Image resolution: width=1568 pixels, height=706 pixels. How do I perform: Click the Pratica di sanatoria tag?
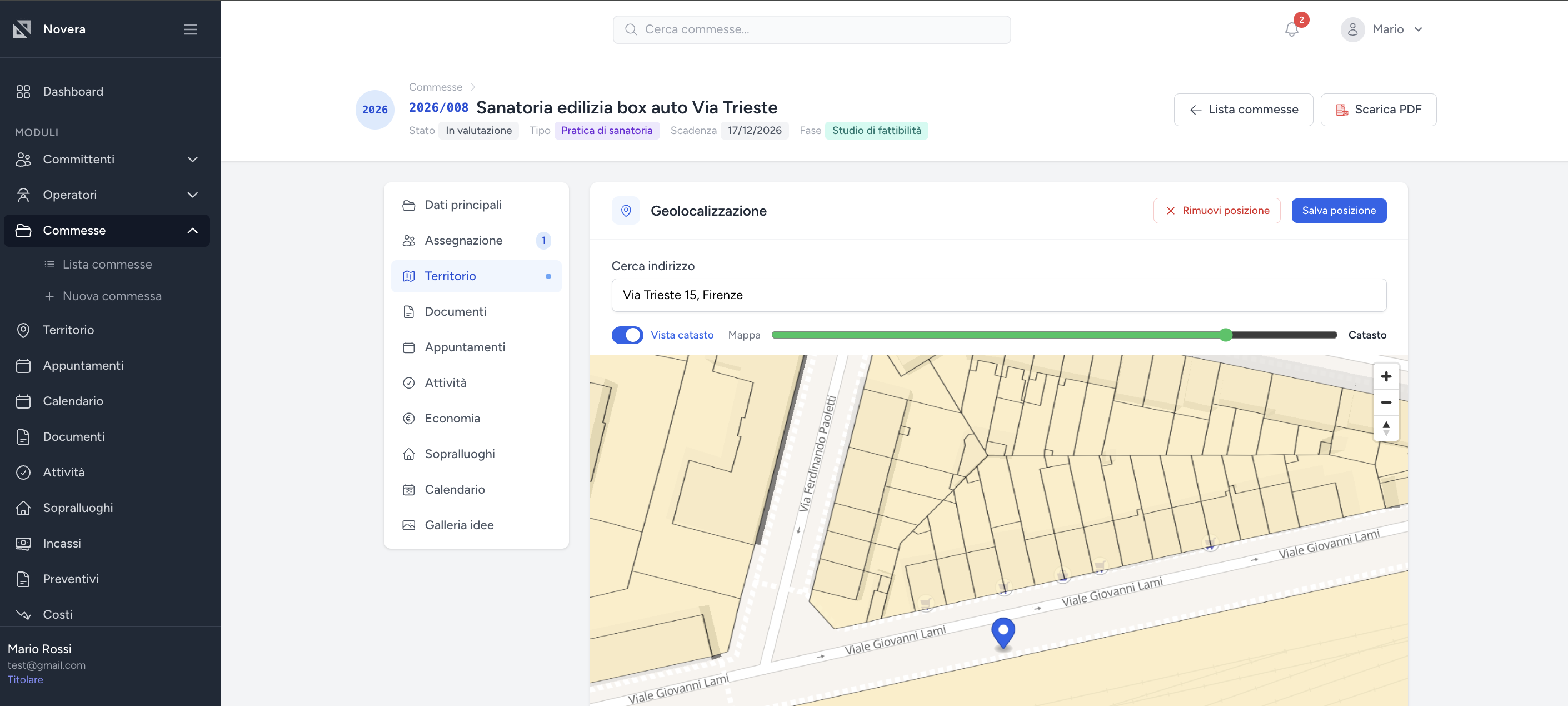pyautogui.click(x=606, y=130)
